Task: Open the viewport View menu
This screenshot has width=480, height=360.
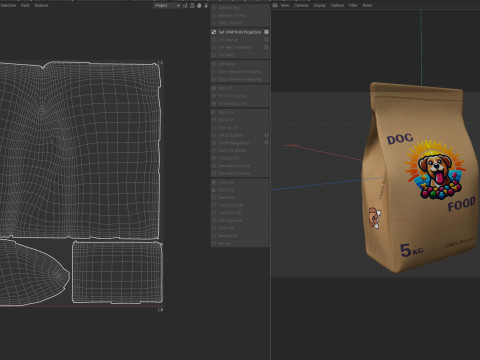Action: (x=285, y=5)
